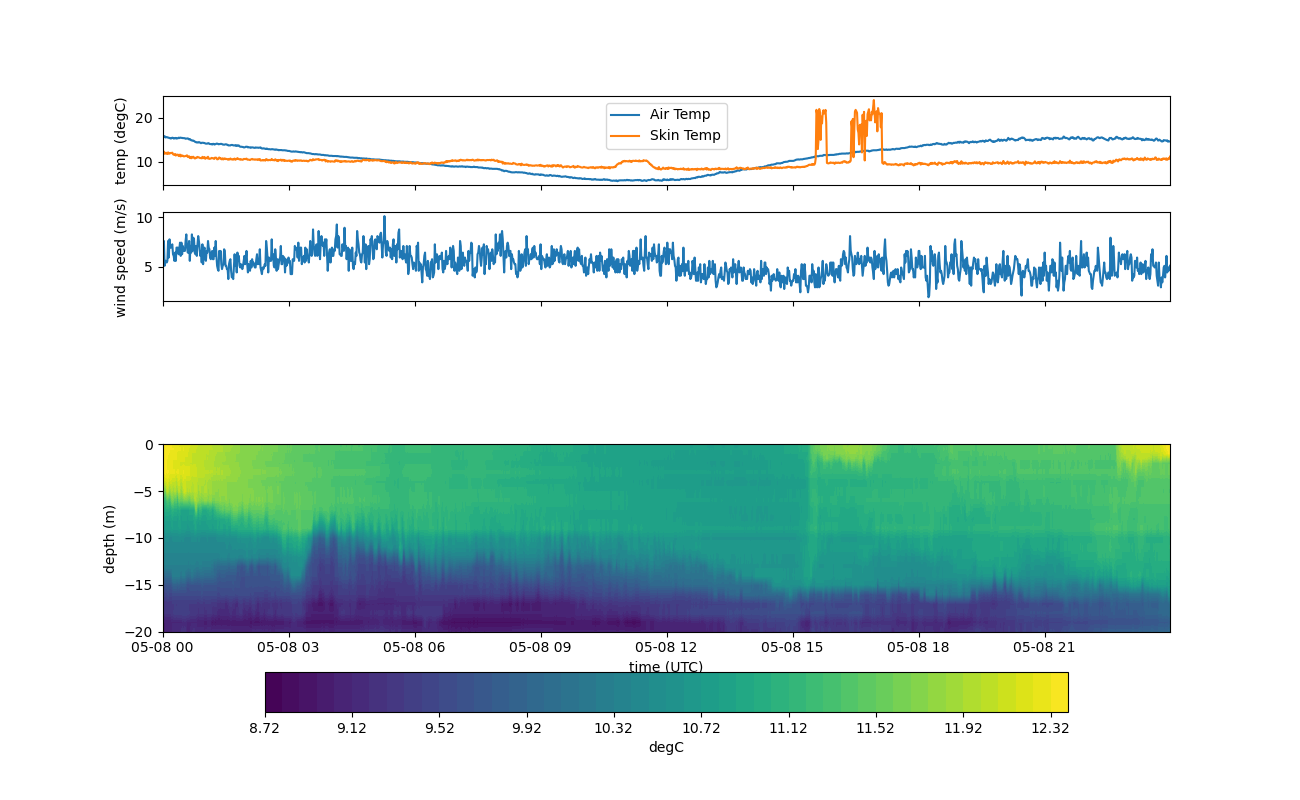The width and height of the screenshot is (1300, 800).
Task: Select the blue line sample in legend
Action: 626,114
